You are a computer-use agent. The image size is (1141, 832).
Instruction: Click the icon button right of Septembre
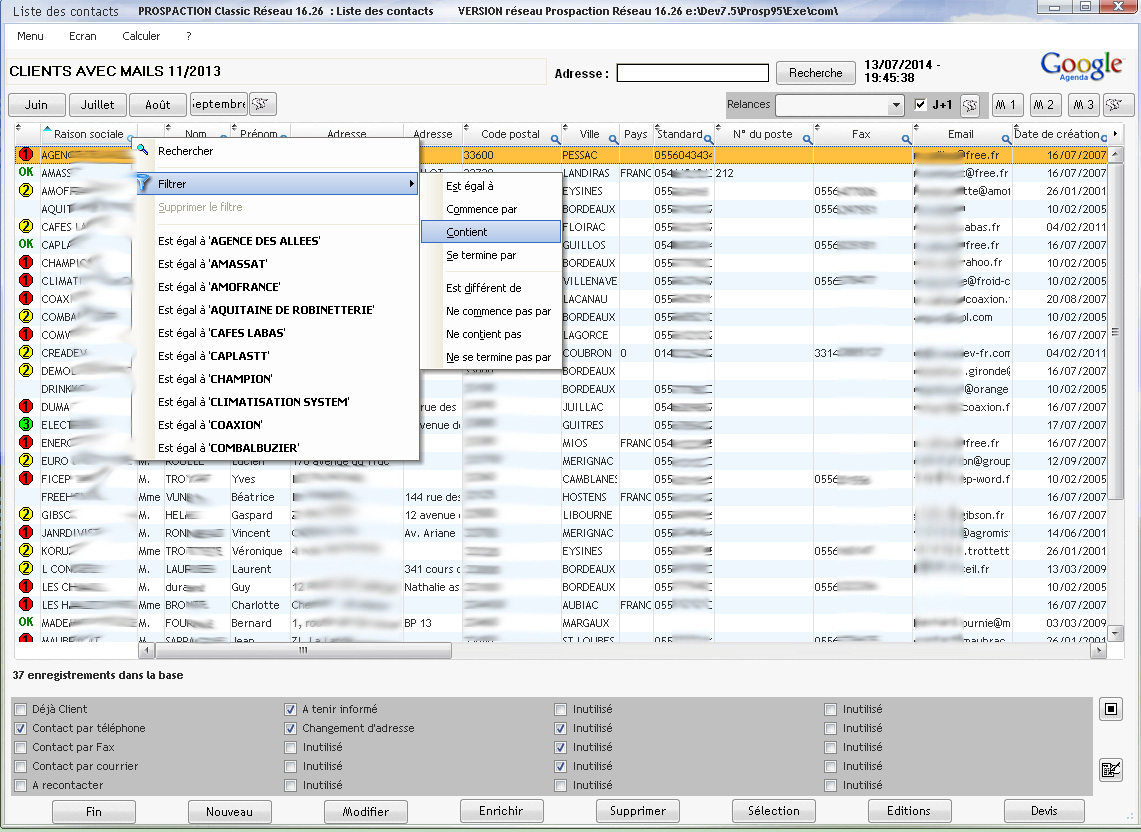[263, 104]
